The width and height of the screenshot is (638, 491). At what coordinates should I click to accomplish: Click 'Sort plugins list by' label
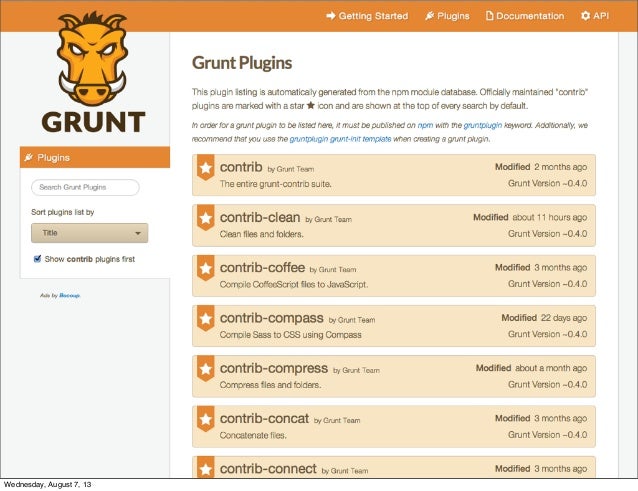tap(63, 212)
